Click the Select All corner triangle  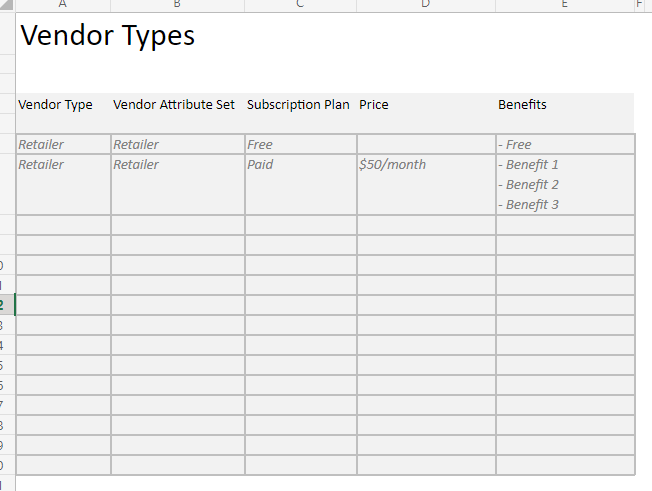coord(7,5)
